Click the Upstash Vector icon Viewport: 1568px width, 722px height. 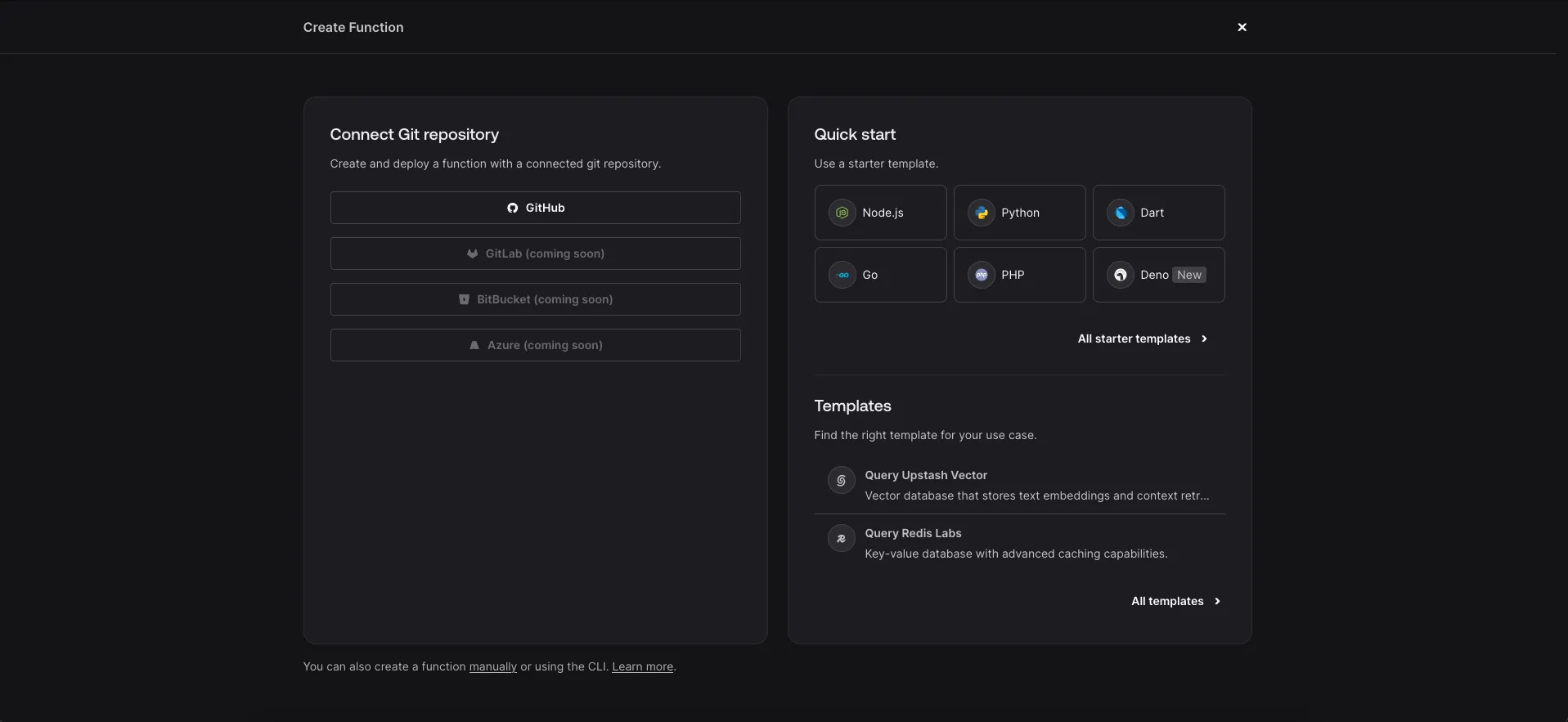coord(841,480)
